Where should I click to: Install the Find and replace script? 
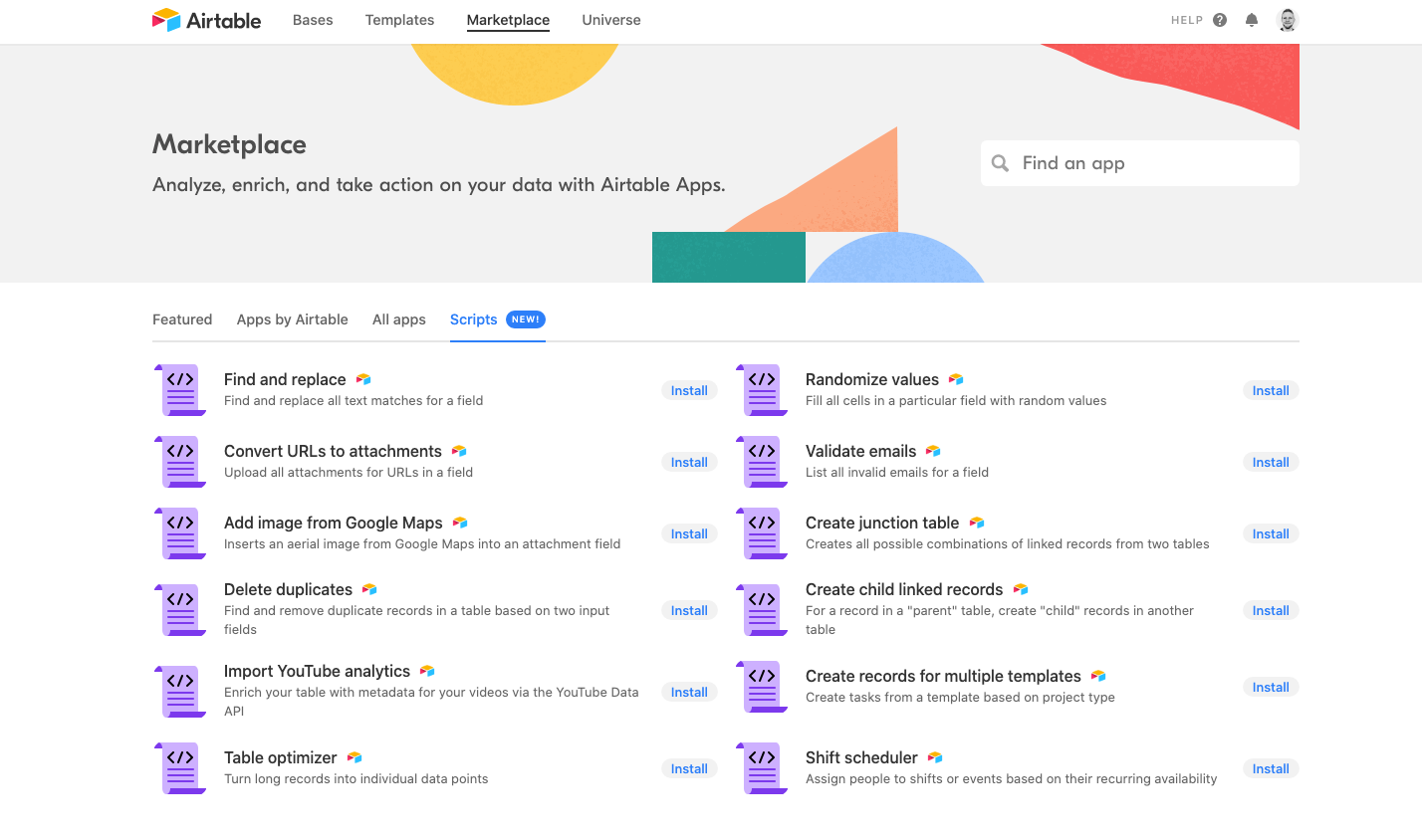689,390
